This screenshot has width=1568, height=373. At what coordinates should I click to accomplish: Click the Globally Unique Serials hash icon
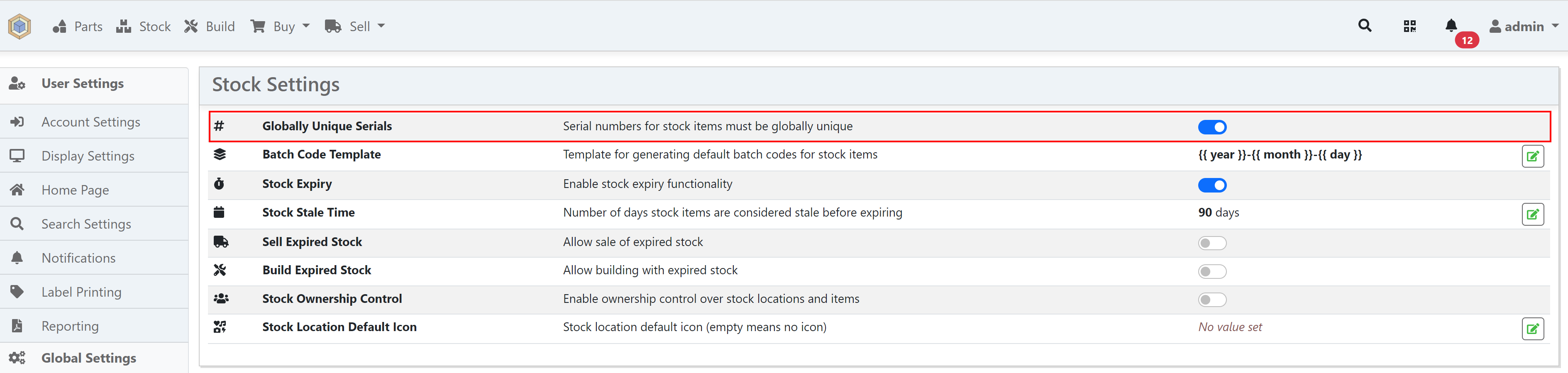tap(219, 126)
